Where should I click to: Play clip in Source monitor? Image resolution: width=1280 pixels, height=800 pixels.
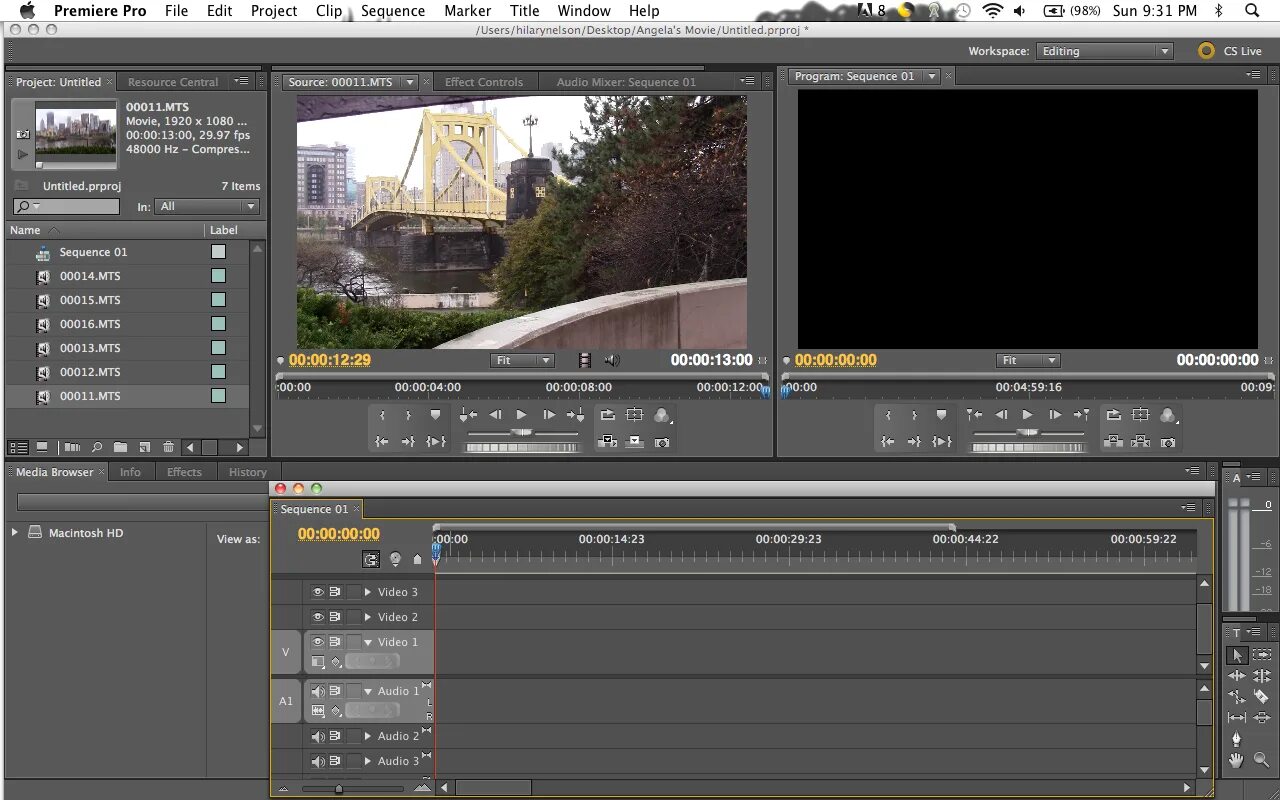[x=521, y=415]
